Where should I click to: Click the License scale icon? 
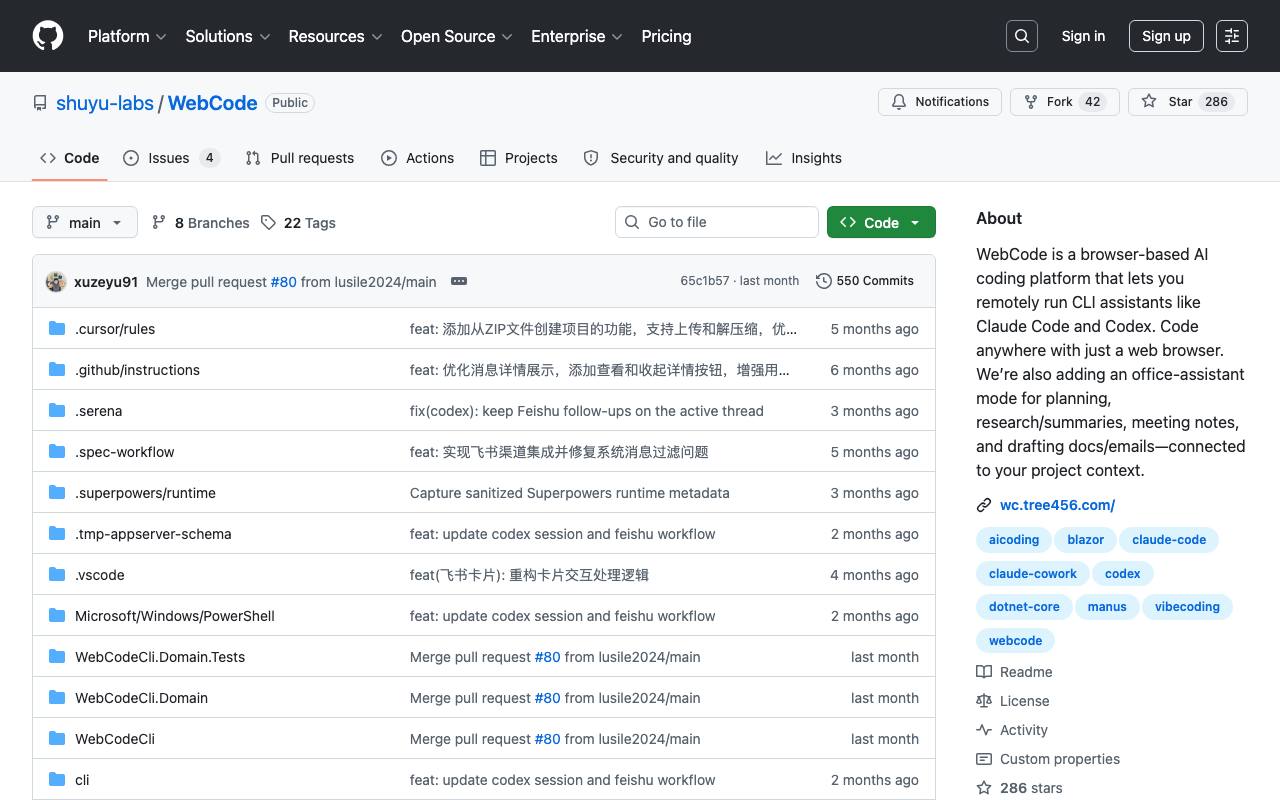[x=984, y=701]
